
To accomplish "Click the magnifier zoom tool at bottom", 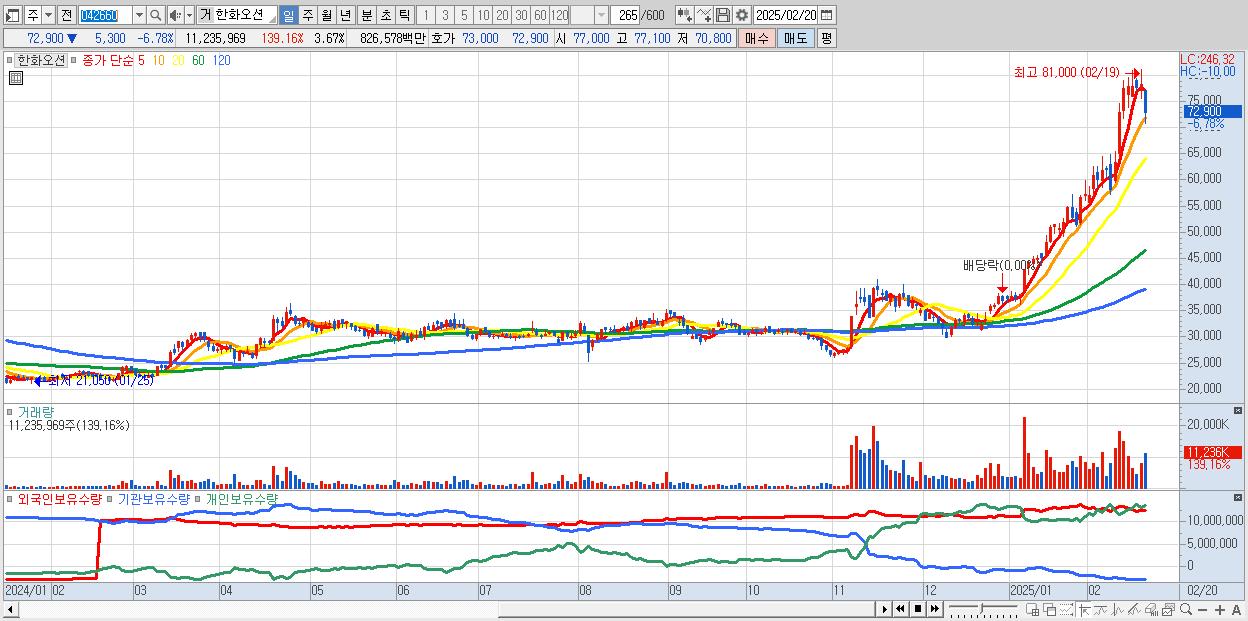I will click(1186, 609).
